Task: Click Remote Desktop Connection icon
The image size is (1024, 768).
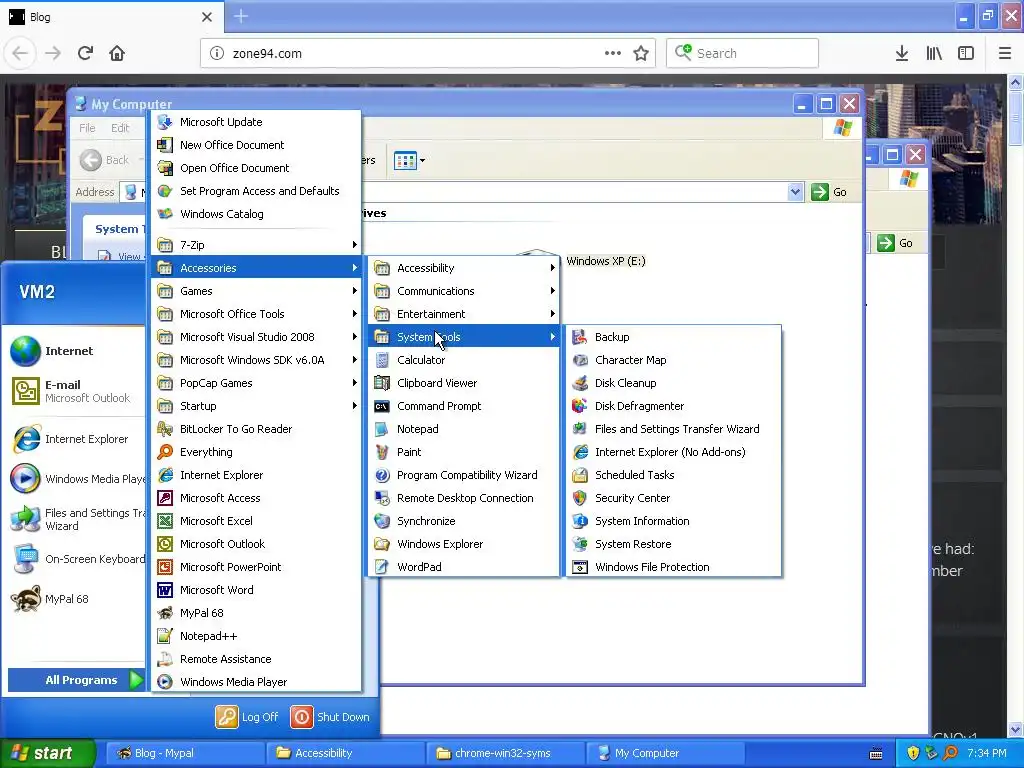Action: click(382, 498)
